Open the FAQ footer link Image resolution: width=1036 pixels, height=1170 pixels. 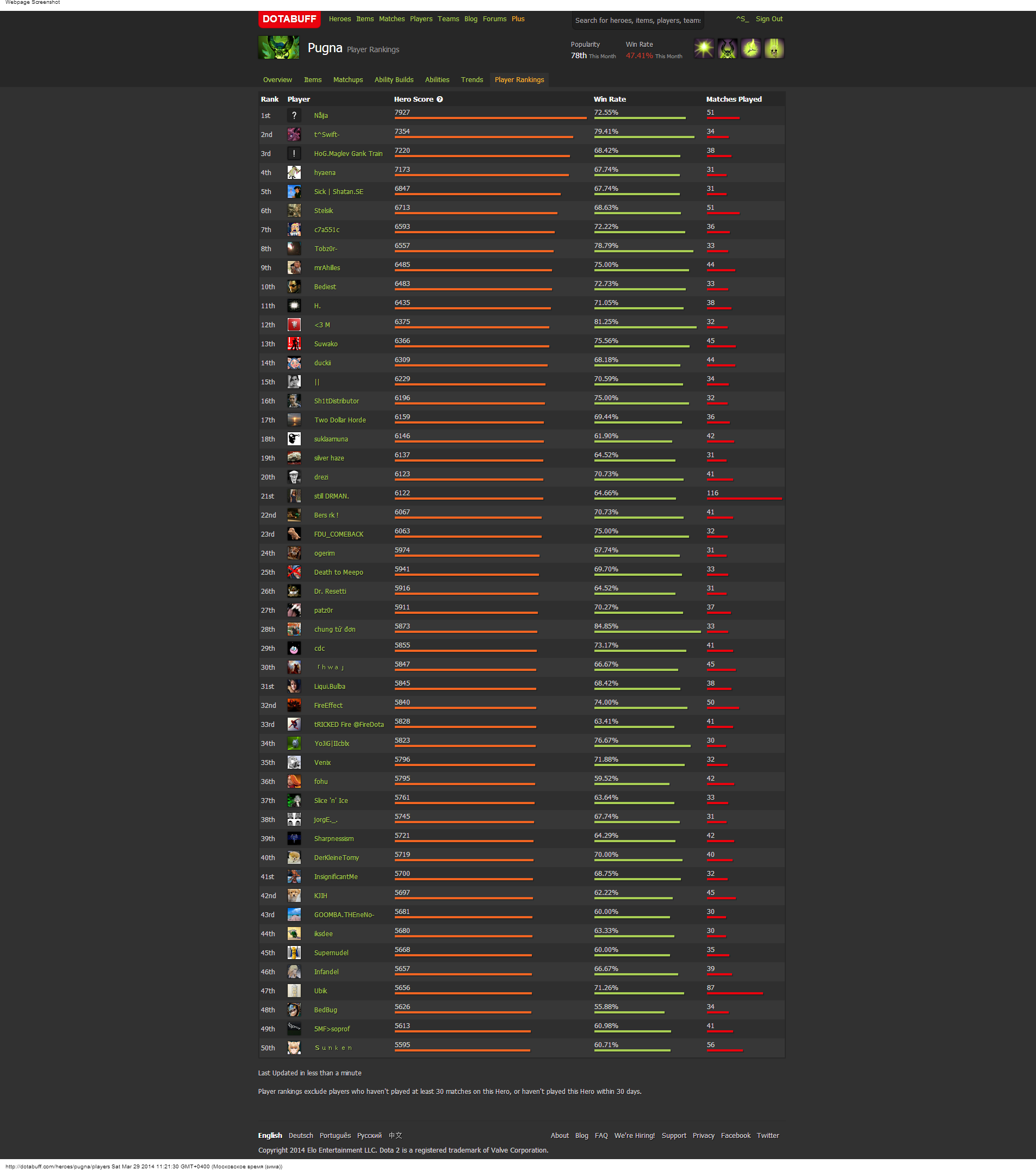601,1135
